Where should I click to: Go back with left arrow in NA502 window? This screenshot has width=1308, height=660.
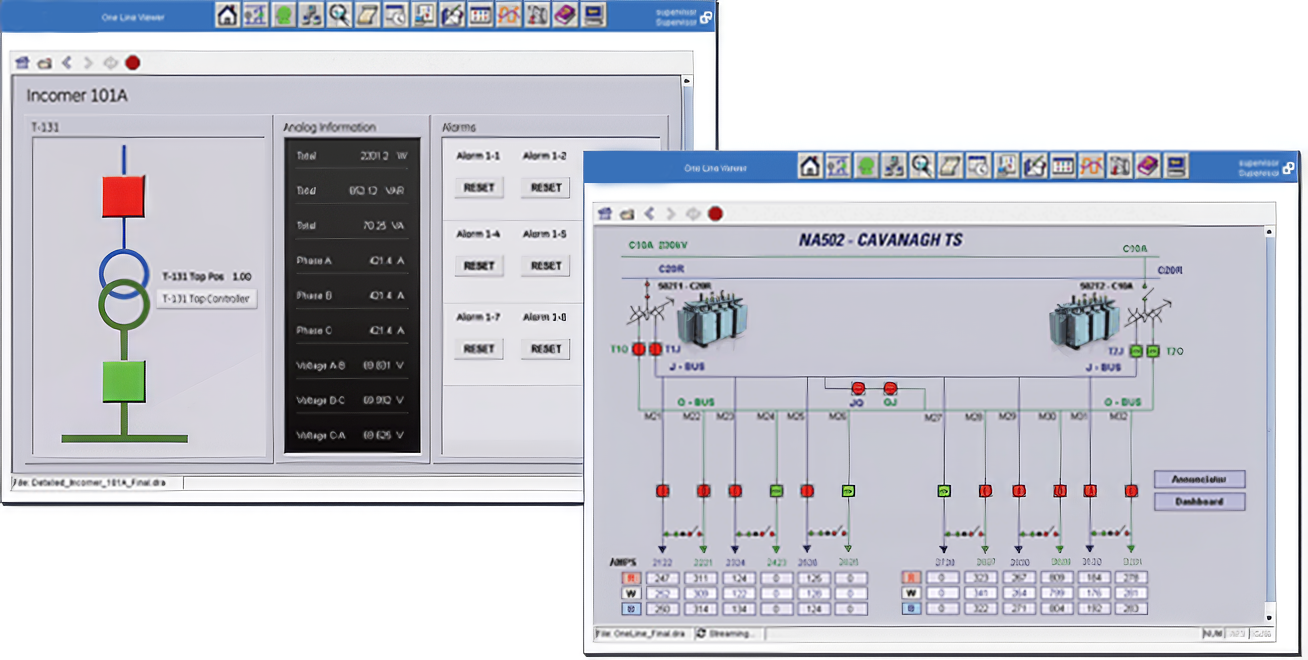click(649, 213)
